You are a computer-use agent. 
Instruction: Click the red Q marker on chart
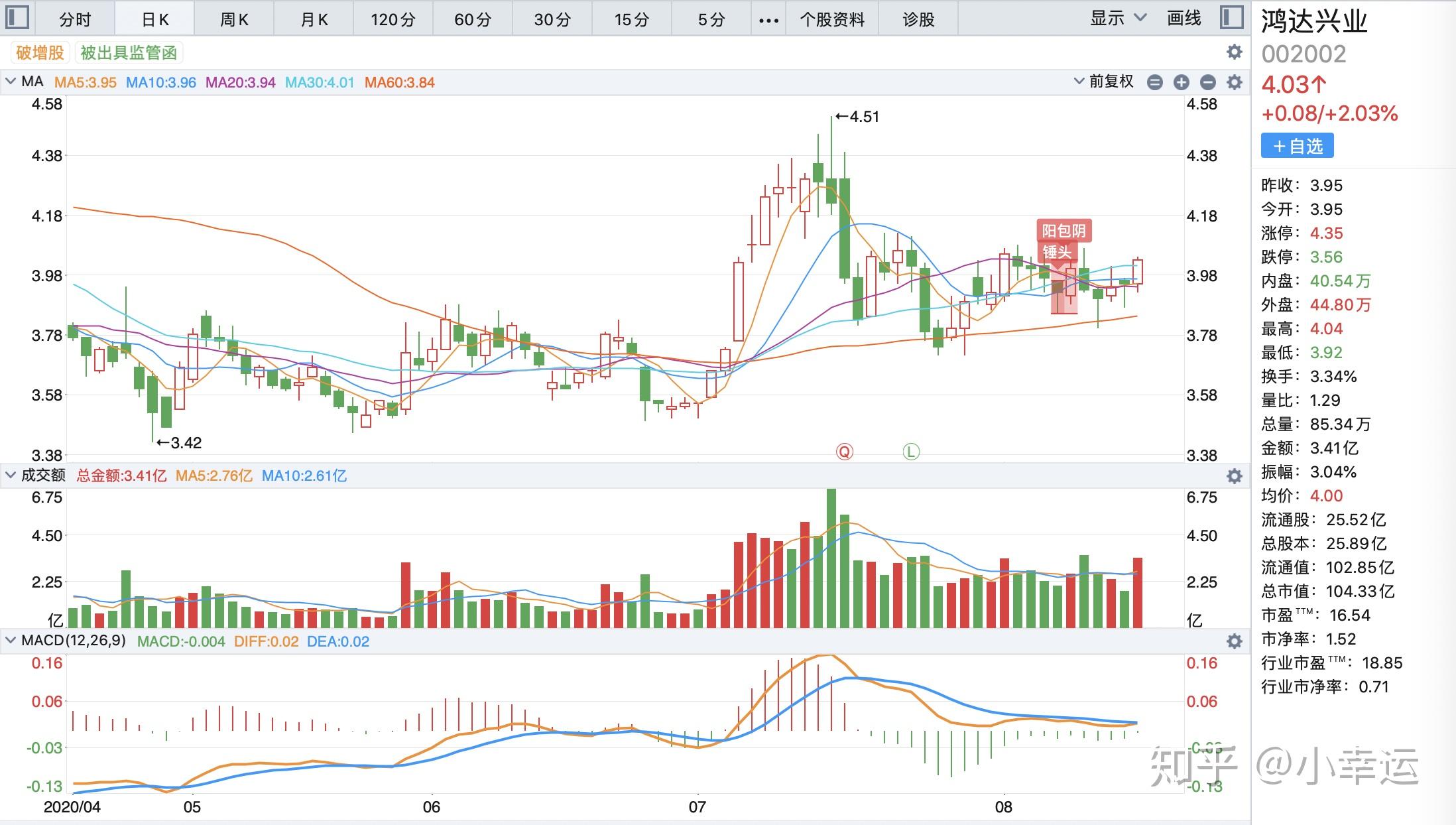[x=844, y=452]
